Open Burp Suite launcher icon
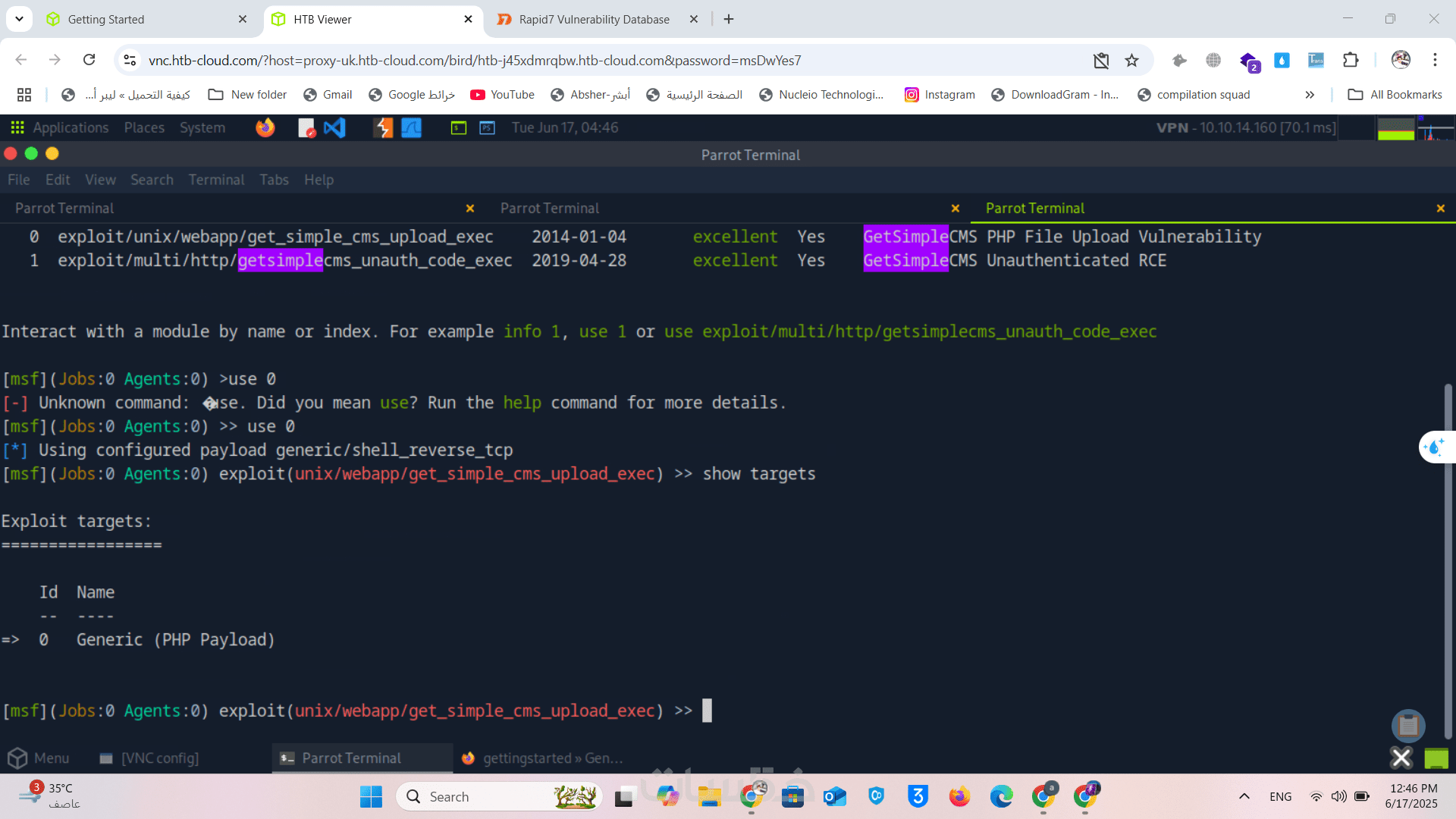 pyautogui.click(x=383, y=127)
